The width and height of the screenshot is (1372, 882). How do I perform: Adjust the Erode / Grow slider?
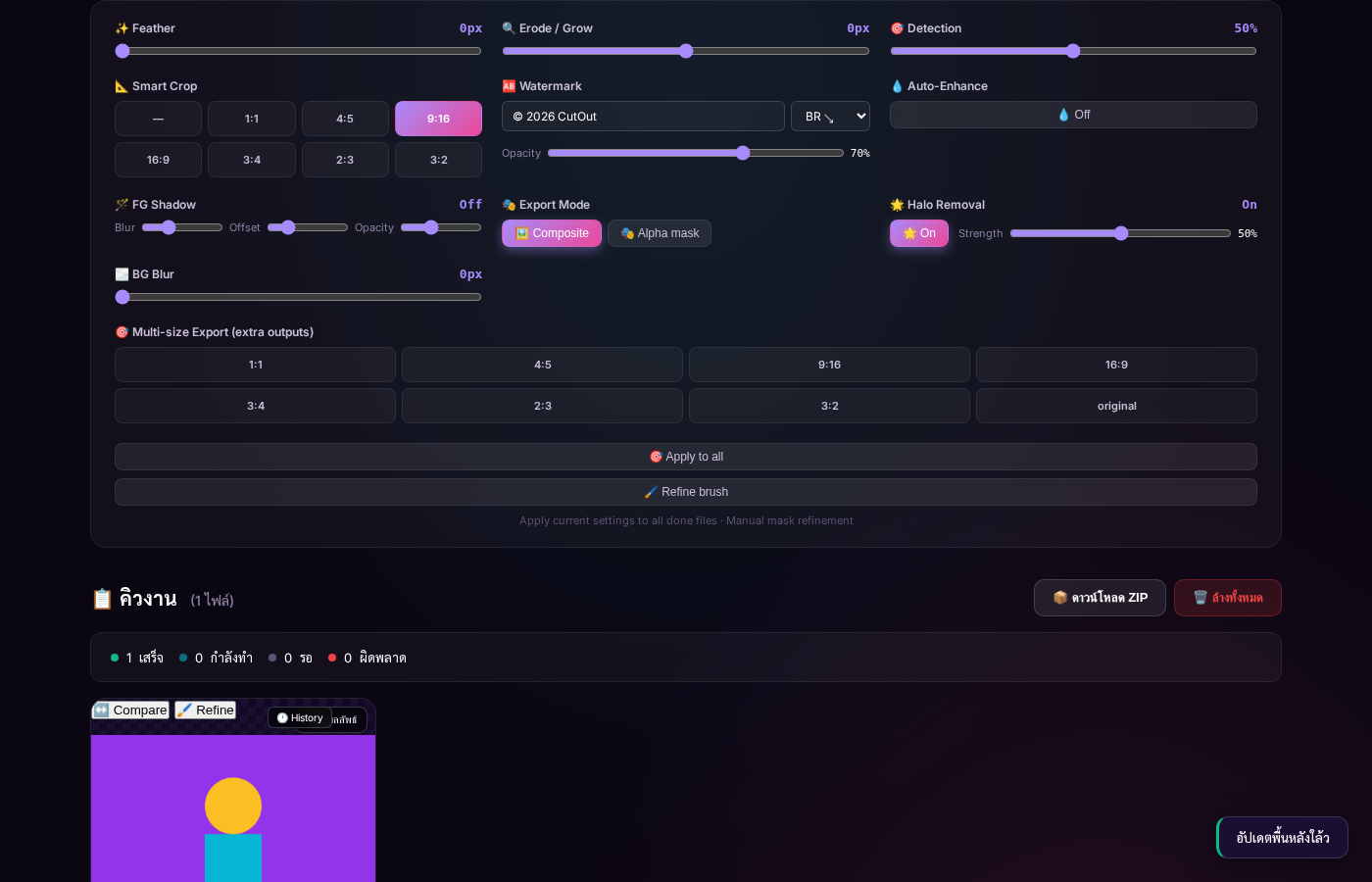point(686,51)
